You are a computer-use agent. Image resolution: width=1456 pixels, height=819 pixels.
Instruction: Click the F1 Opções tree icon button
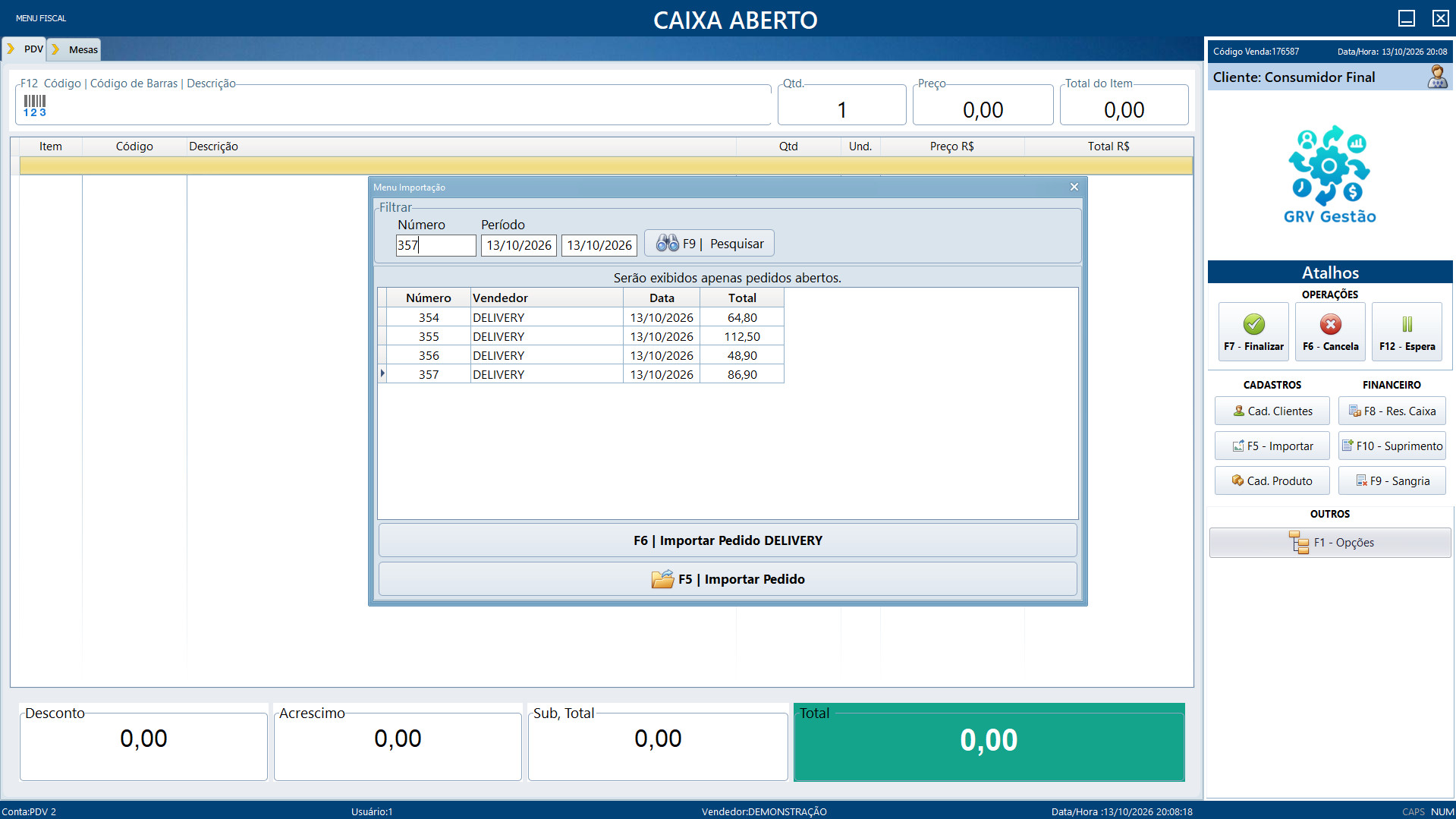click(x=1330, y=543)
